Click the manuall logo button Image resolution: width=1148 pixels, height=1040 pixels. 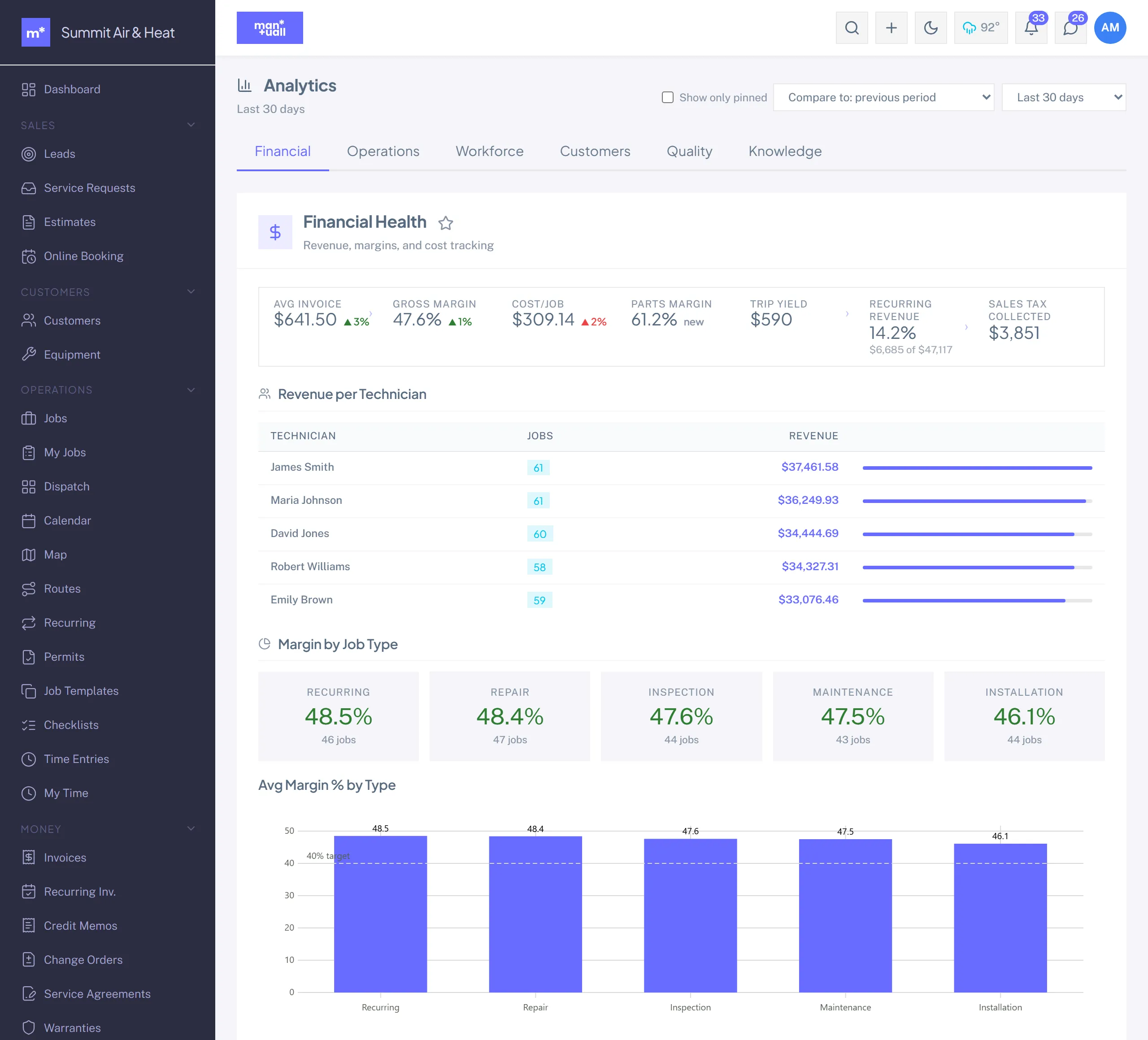pyautogui.click(x=270, y=28)
